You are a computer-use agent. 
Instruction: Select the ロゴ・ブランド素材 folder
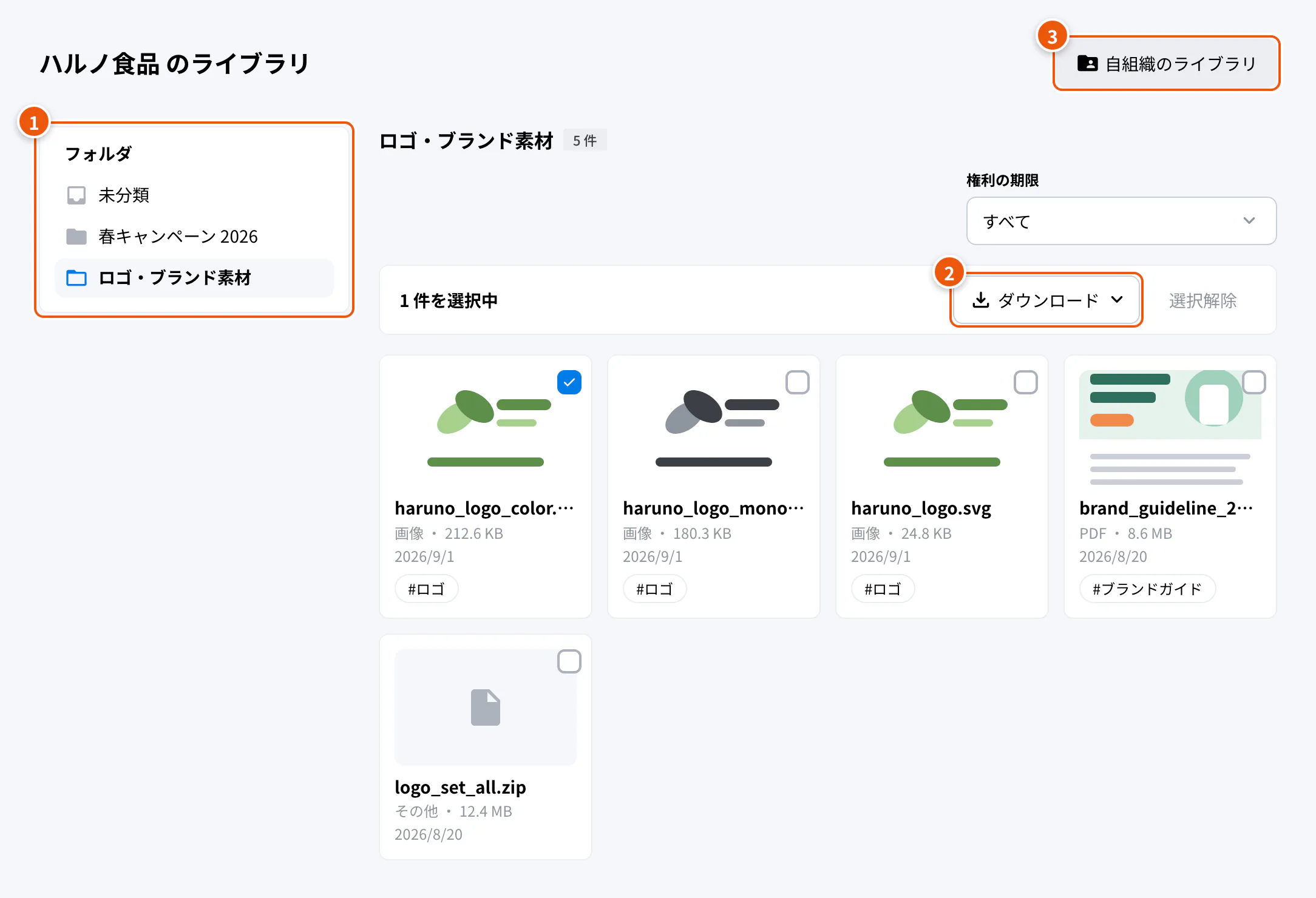[x=194, y=277]
